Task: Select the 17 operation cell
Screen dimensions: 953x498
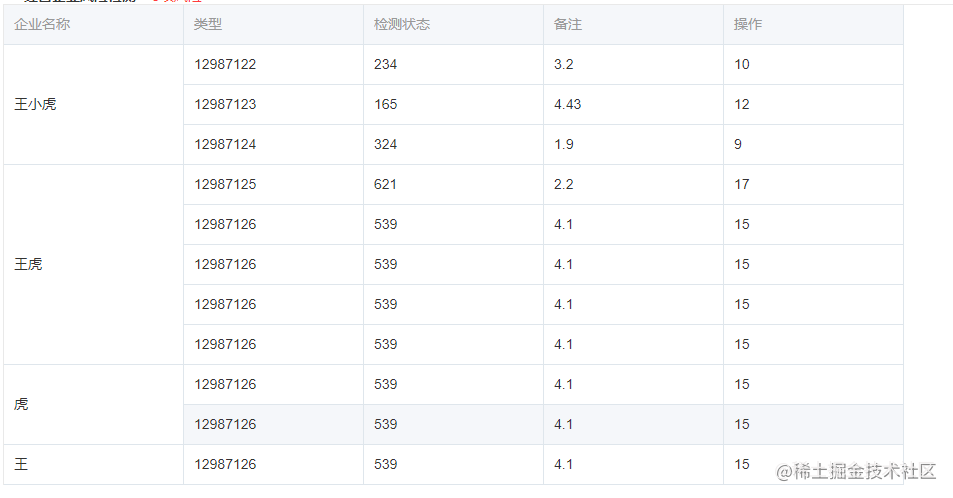Action: tap(741, 184)
